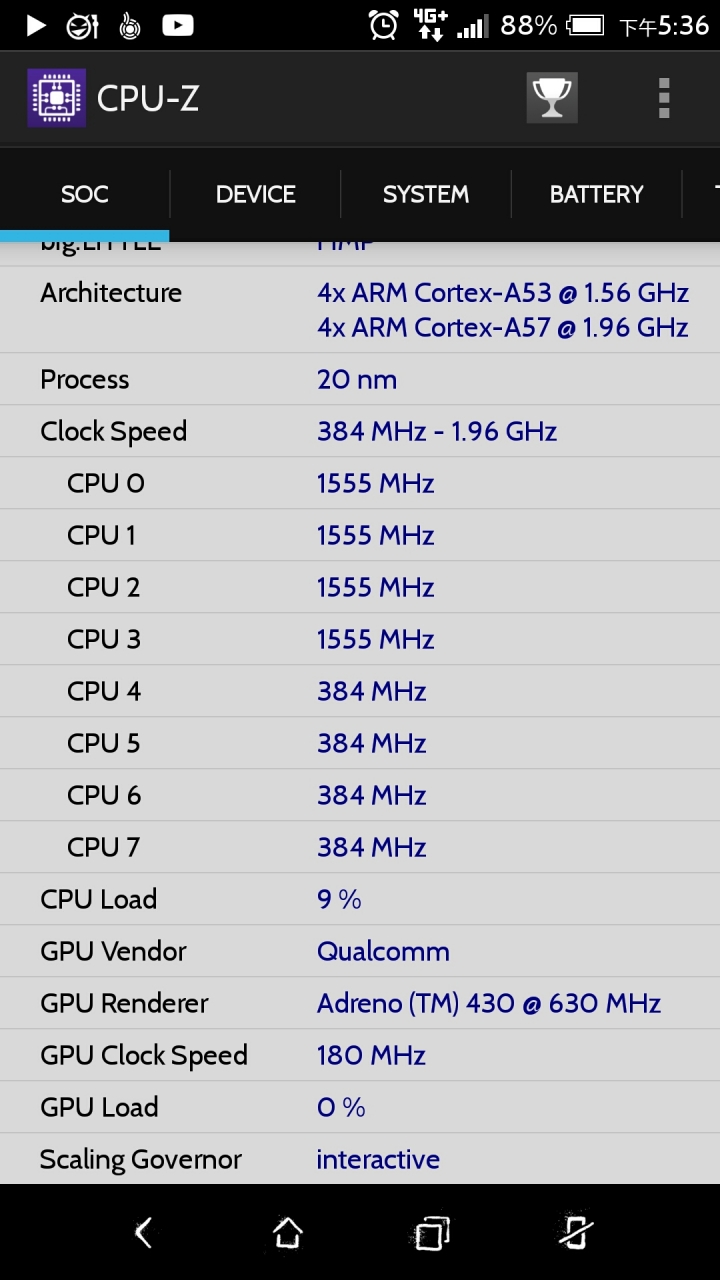Open the recent apps navigation icon
Viewport: 720px width, 1280px height.
tap(432, 1233)
